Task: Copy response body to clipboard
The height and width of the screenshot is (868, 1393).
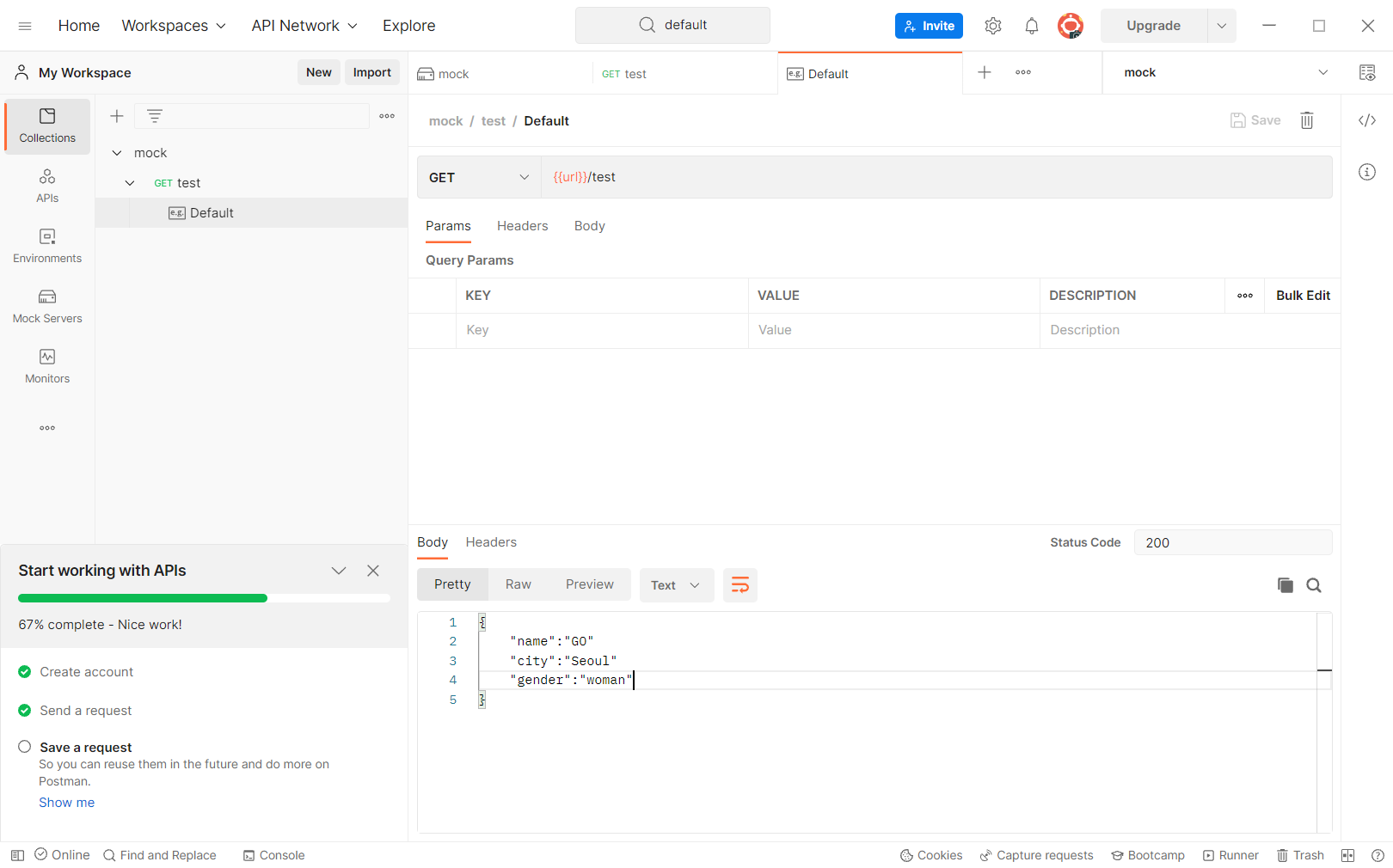Action: pyautogui.click(x=1286, y=585)
